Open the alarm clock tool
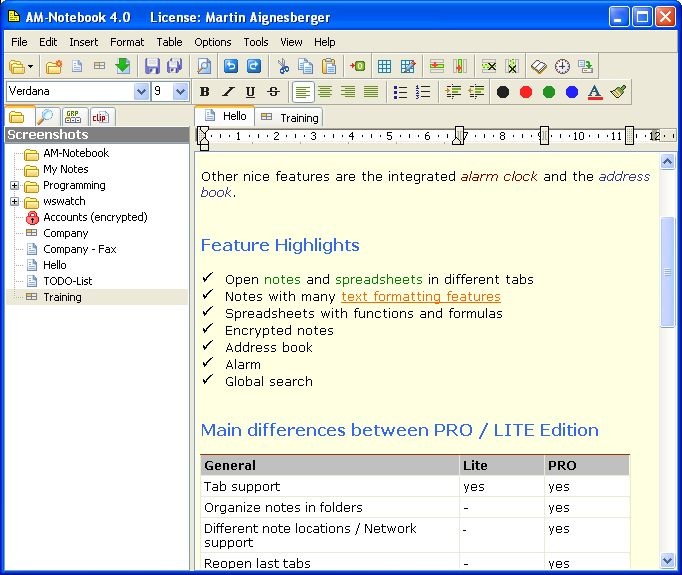The width and height of the screenshot is (682, 575). pos(563,67)
